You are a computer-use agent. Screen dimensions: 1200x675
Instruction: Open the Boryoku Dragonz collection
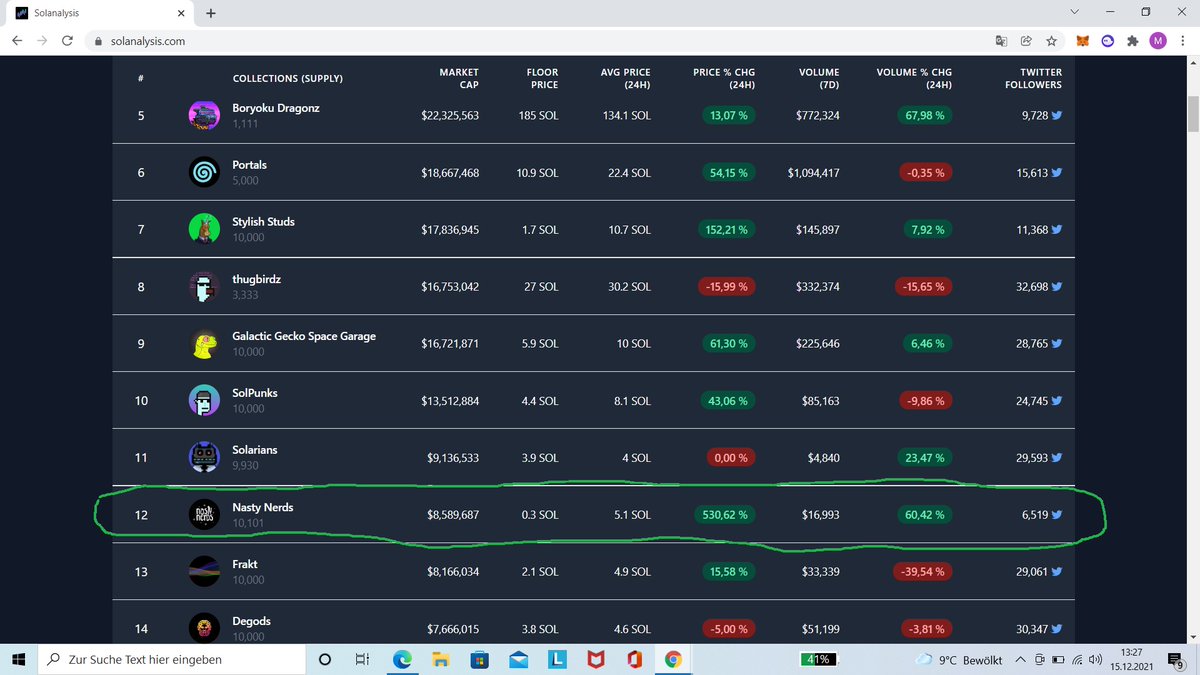(x=276, y=108)
